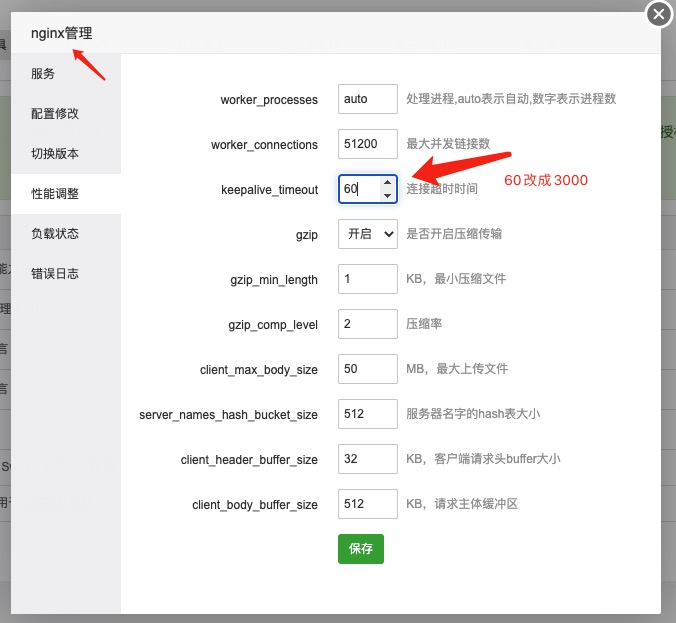Click the gzip_comp_level input field

368,324
